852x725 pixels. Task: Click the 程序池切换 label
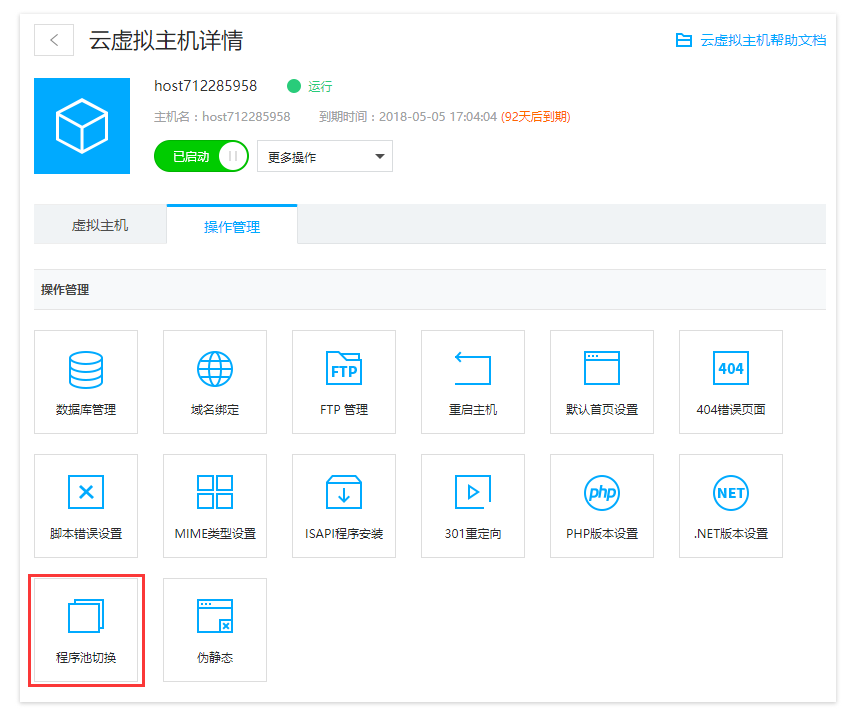pyautogui.click(x=86, y=658)
